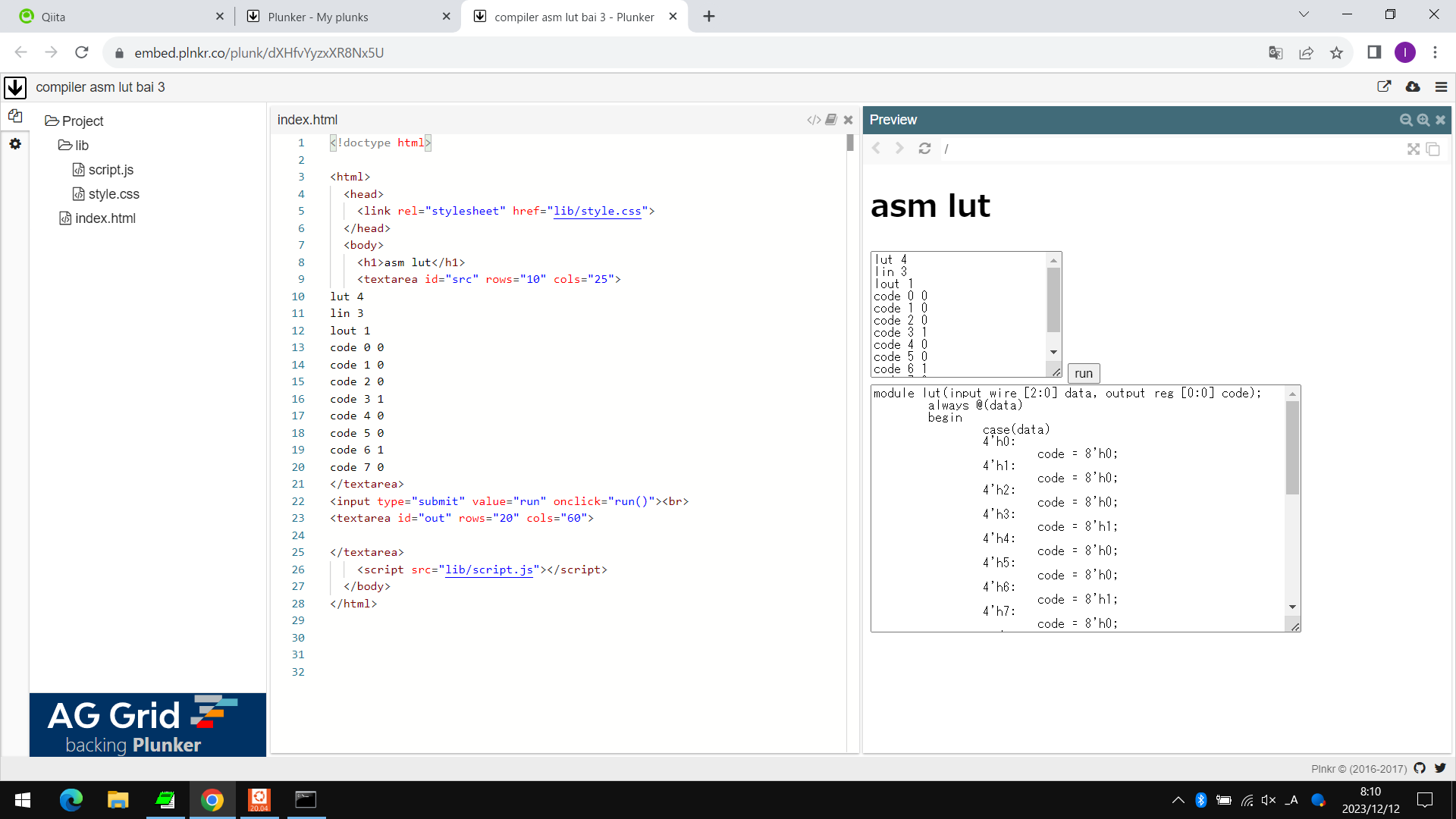Click the AG Grid backing Plunker banner
1456x819 pixels.
coord(148,724)
